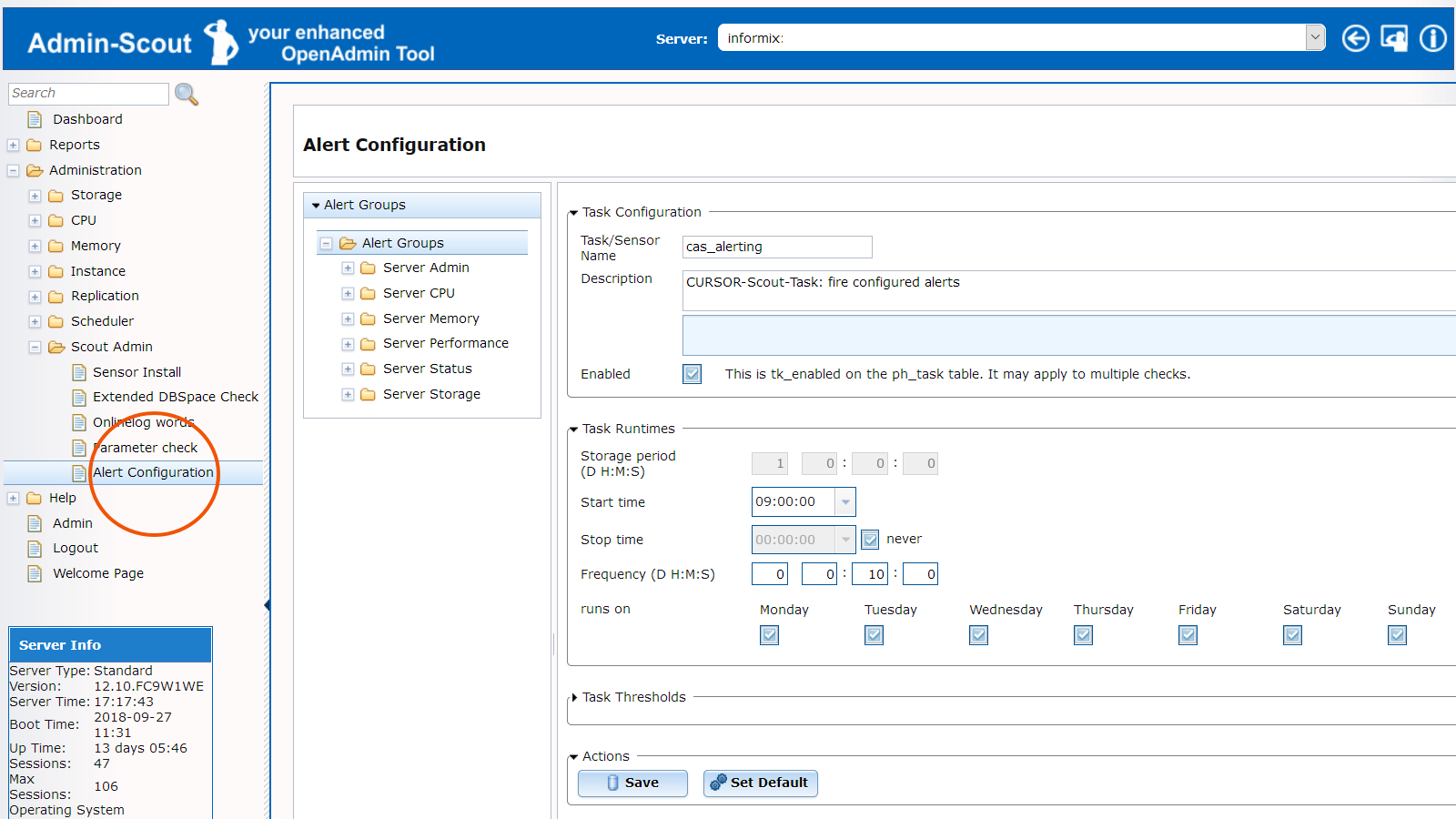This screenshot has width=1456, height=819.
Task: Click the Server Admin folder icon
Action: [369, 268]
